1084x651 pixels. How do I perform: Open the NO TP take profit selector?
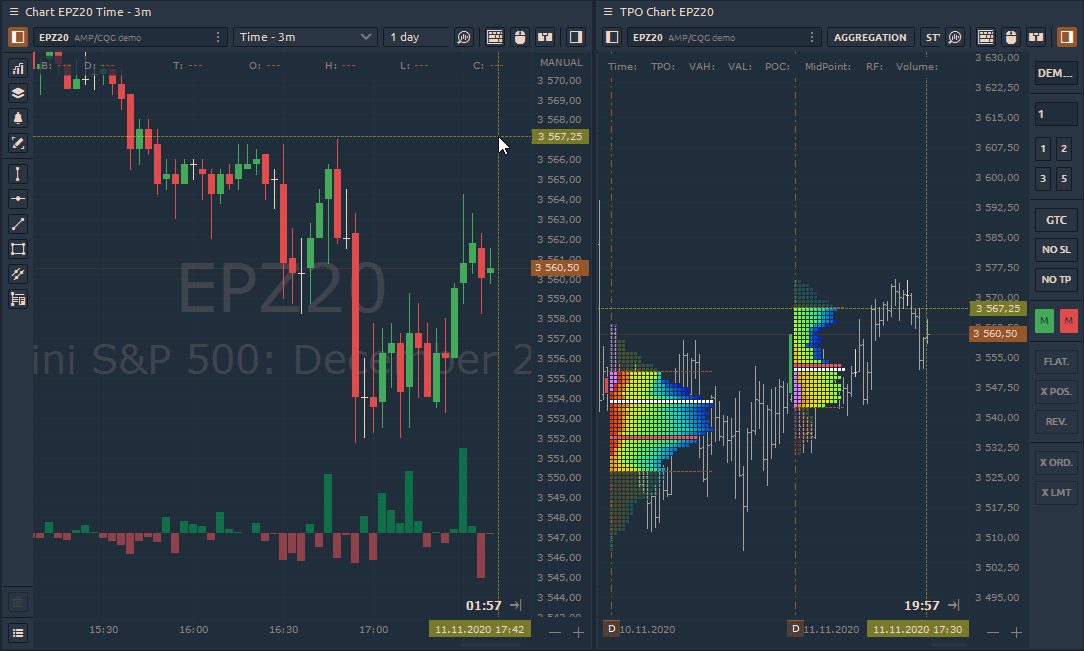click(1056, 279)
